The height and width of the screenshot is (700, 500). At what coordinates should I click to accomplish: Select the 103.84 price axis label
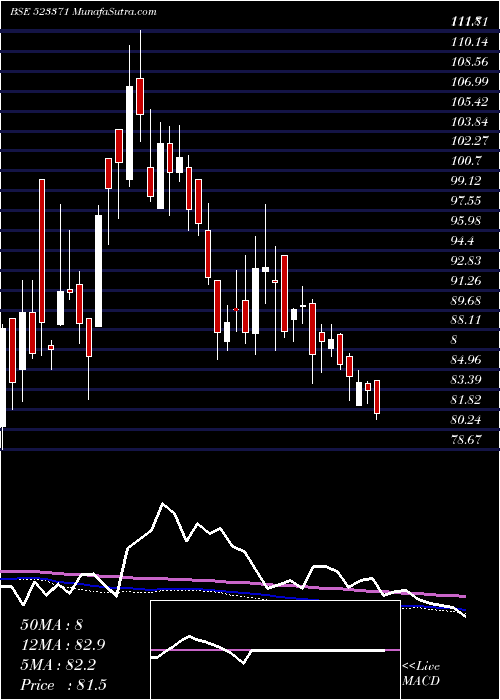click(470, 121)
